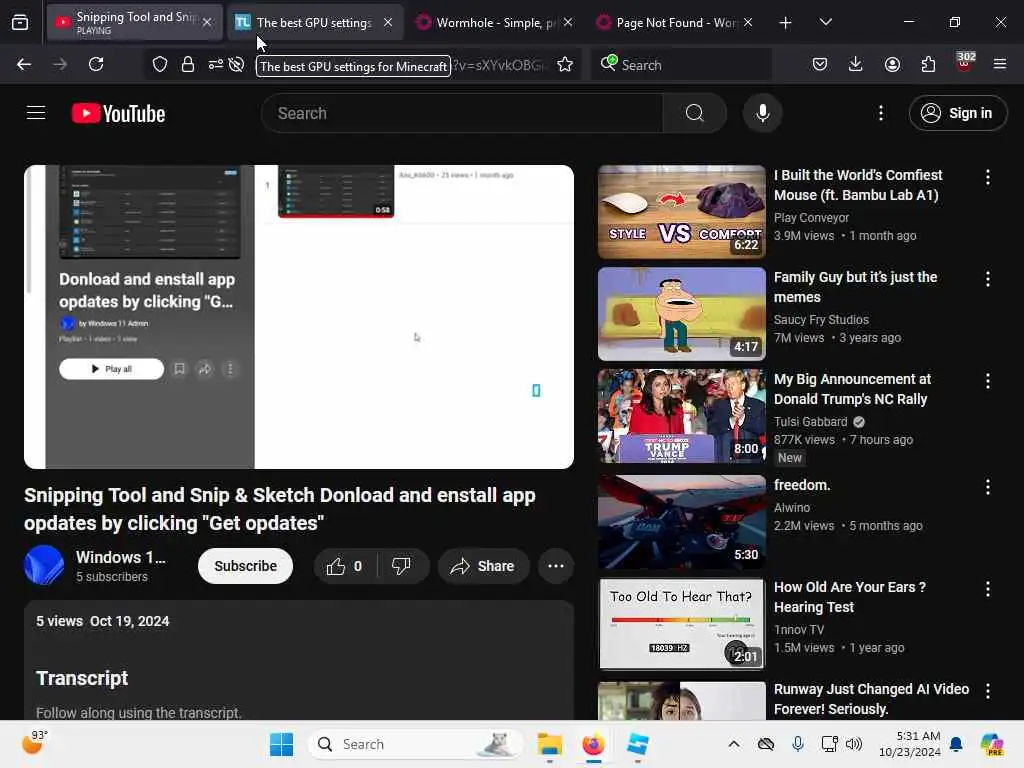Open the Firefox downloads panel

(x=856, y=64)
